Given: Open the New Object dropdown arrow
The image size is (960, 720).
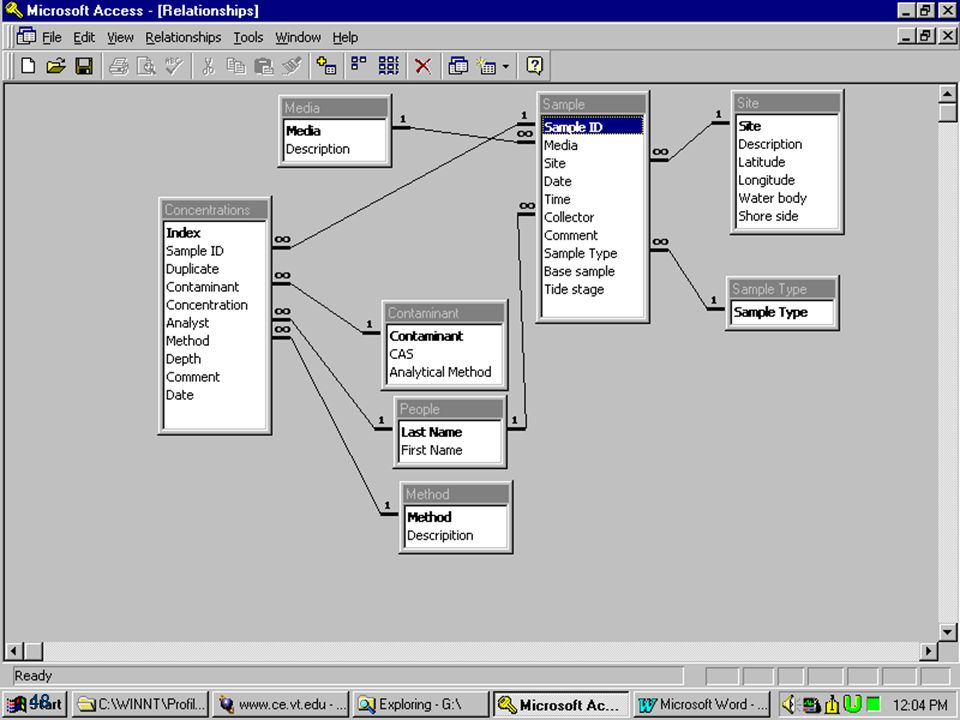Looking at the screenshot, I should click(506, 66).
